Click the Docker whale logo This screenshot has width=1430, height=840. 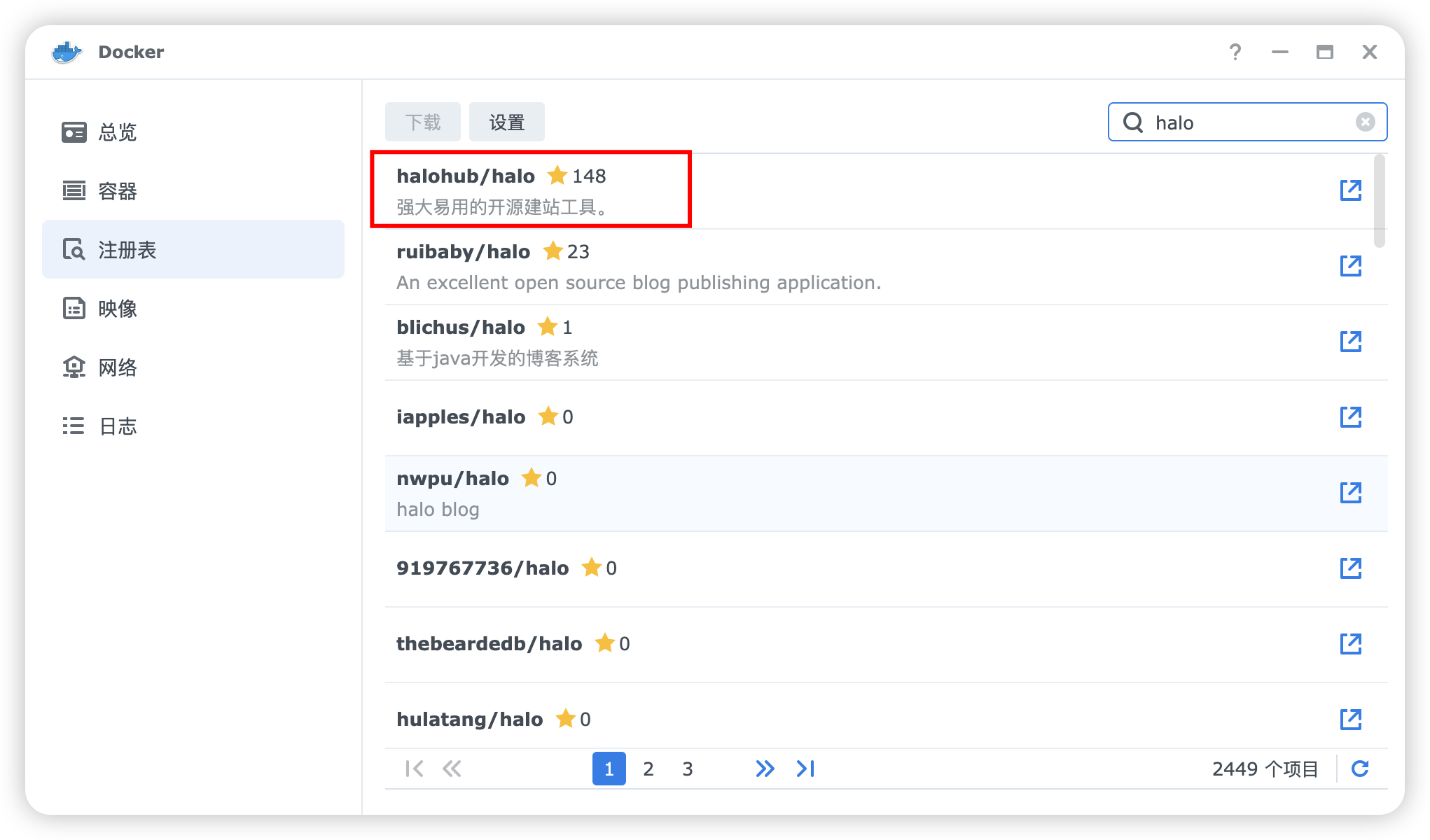tap(67, 52)
